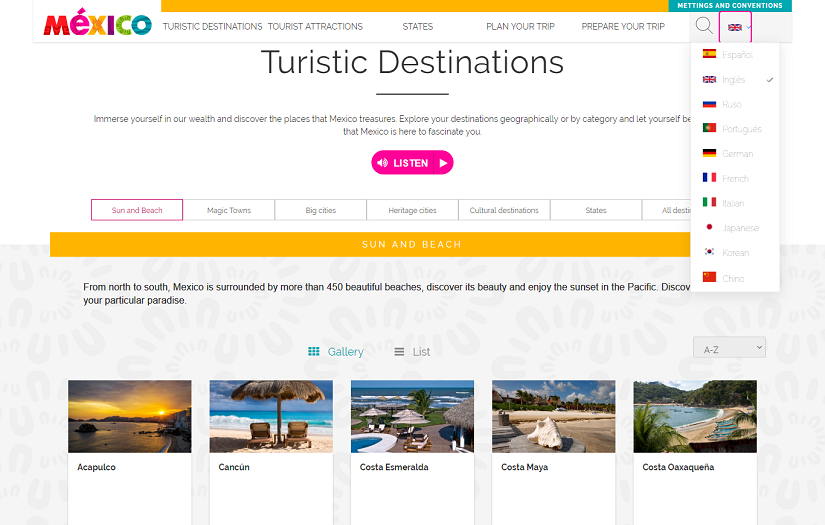The image size is (825, 525).
Task: Click the Cancún title link
Action: [x=234, y=467]
